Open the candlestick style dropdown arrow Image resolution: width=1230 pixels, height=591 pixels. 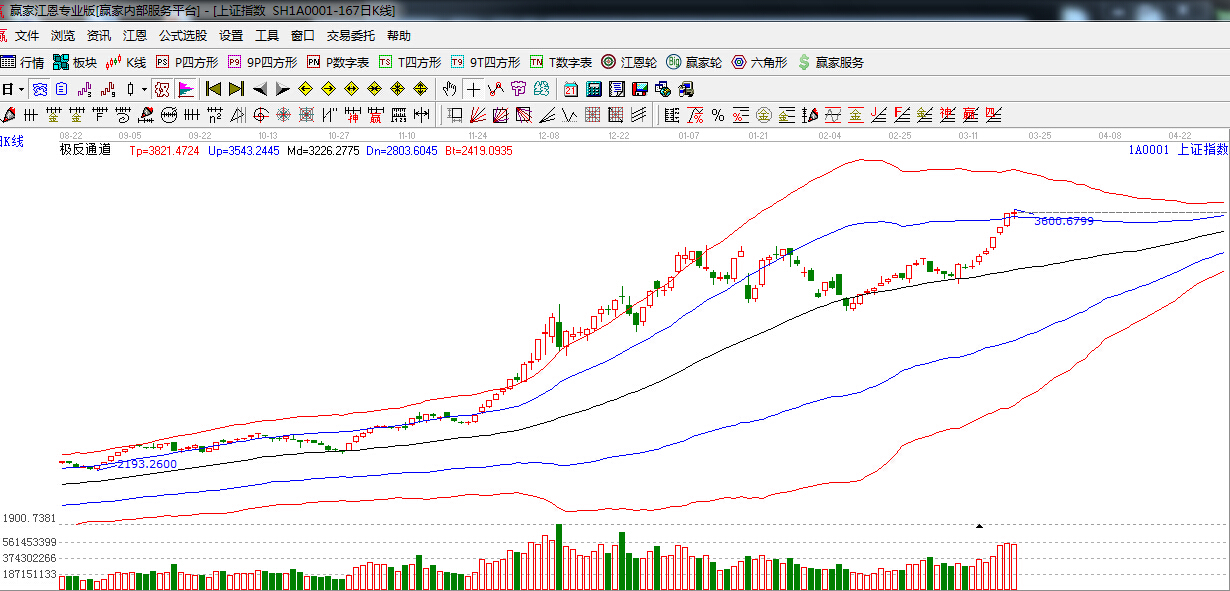[144, 89]
